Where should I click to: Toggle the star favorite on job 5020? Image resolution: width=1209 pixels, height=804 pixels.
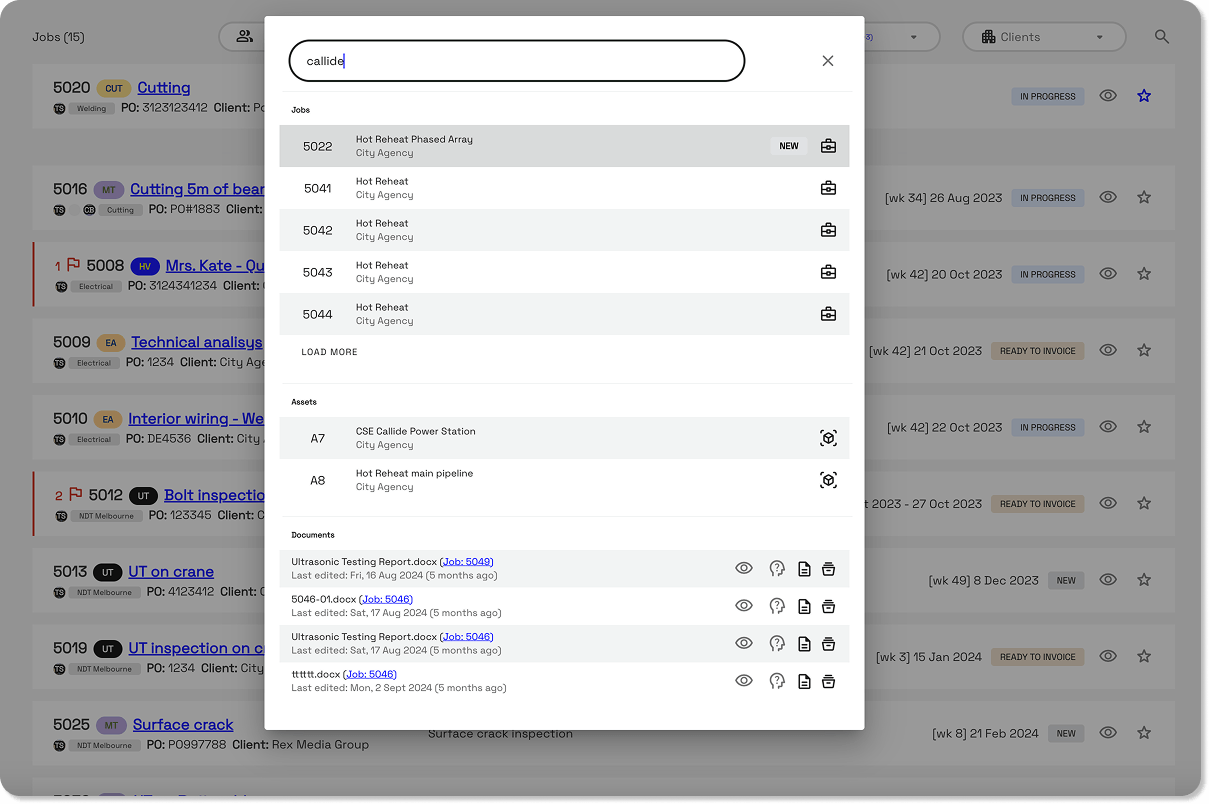(1143, 95)
